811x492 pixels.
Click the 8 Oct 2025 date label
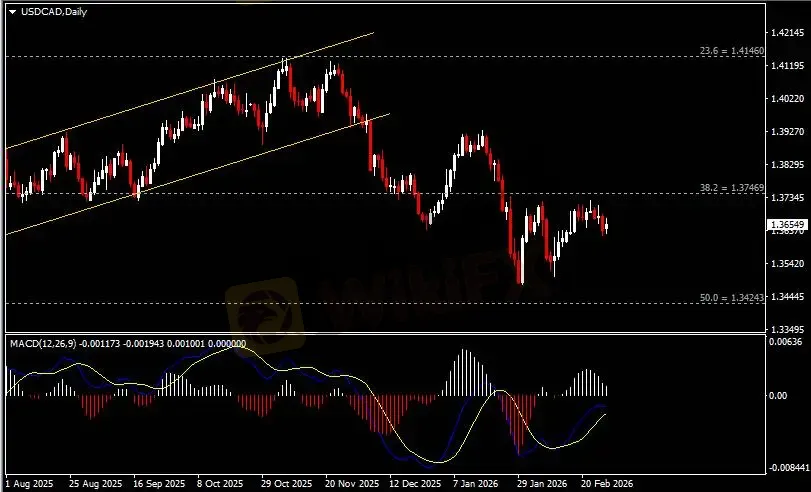click(220, 484)
